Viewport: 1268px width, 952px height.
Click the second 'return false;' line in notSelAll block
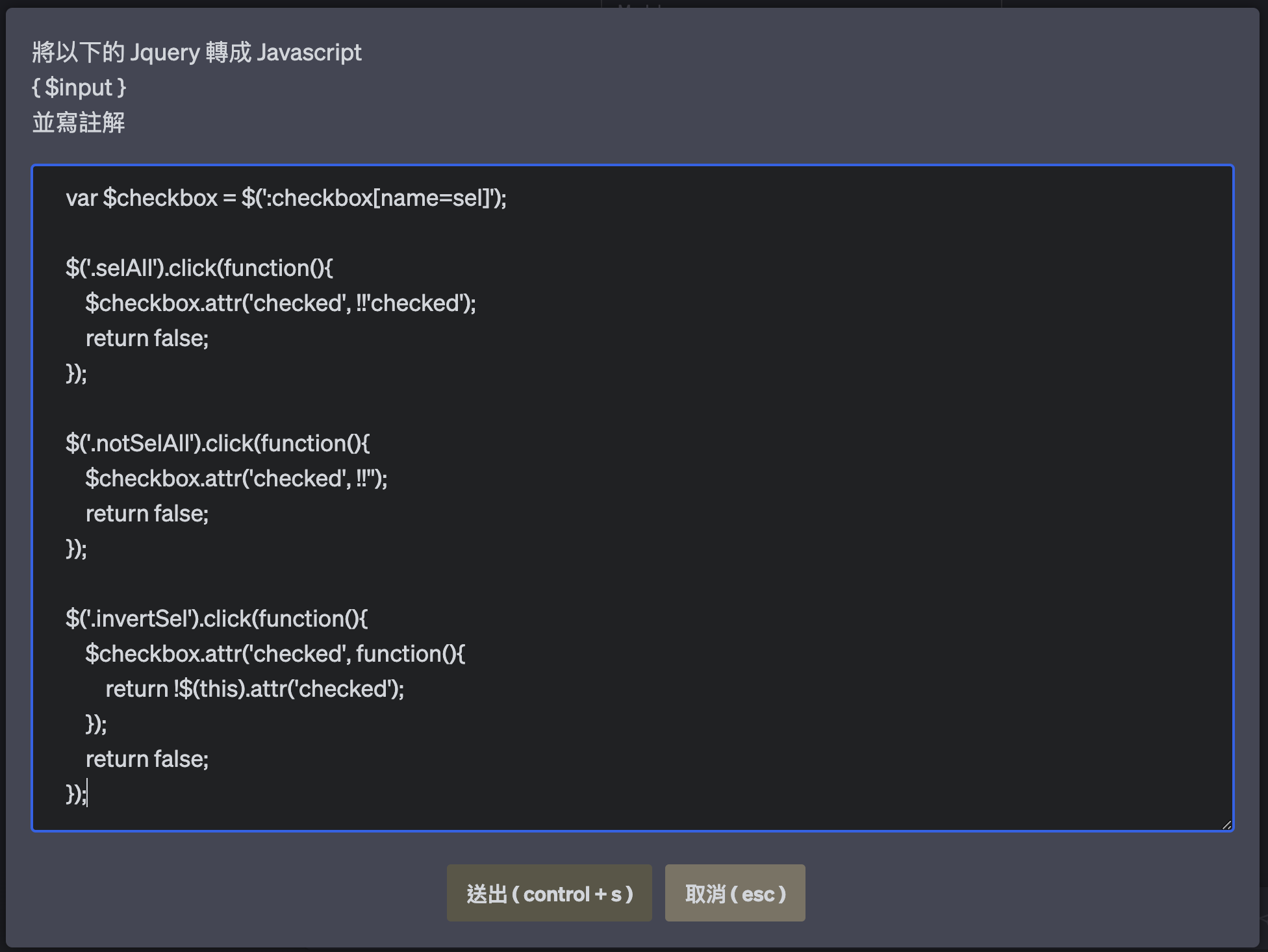[x=147, y=514]
